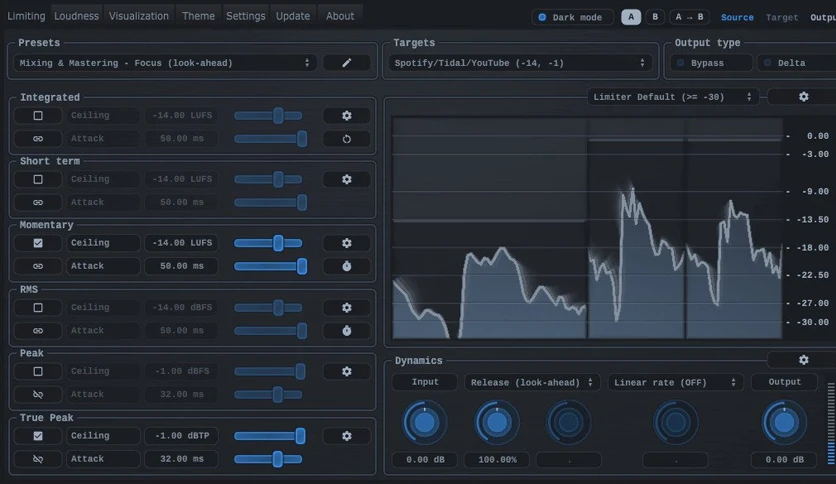Open the Targets Spotify/Tidal/YouTube dropdown
The width and height of the screenshot is (836, 484).
(520, 63)
